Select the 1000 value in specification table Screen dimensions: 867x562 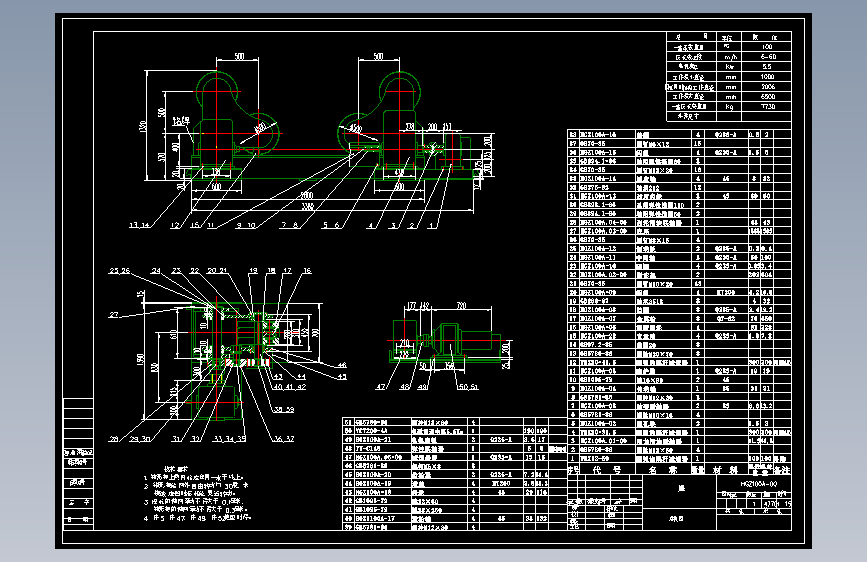coord(767,77)
